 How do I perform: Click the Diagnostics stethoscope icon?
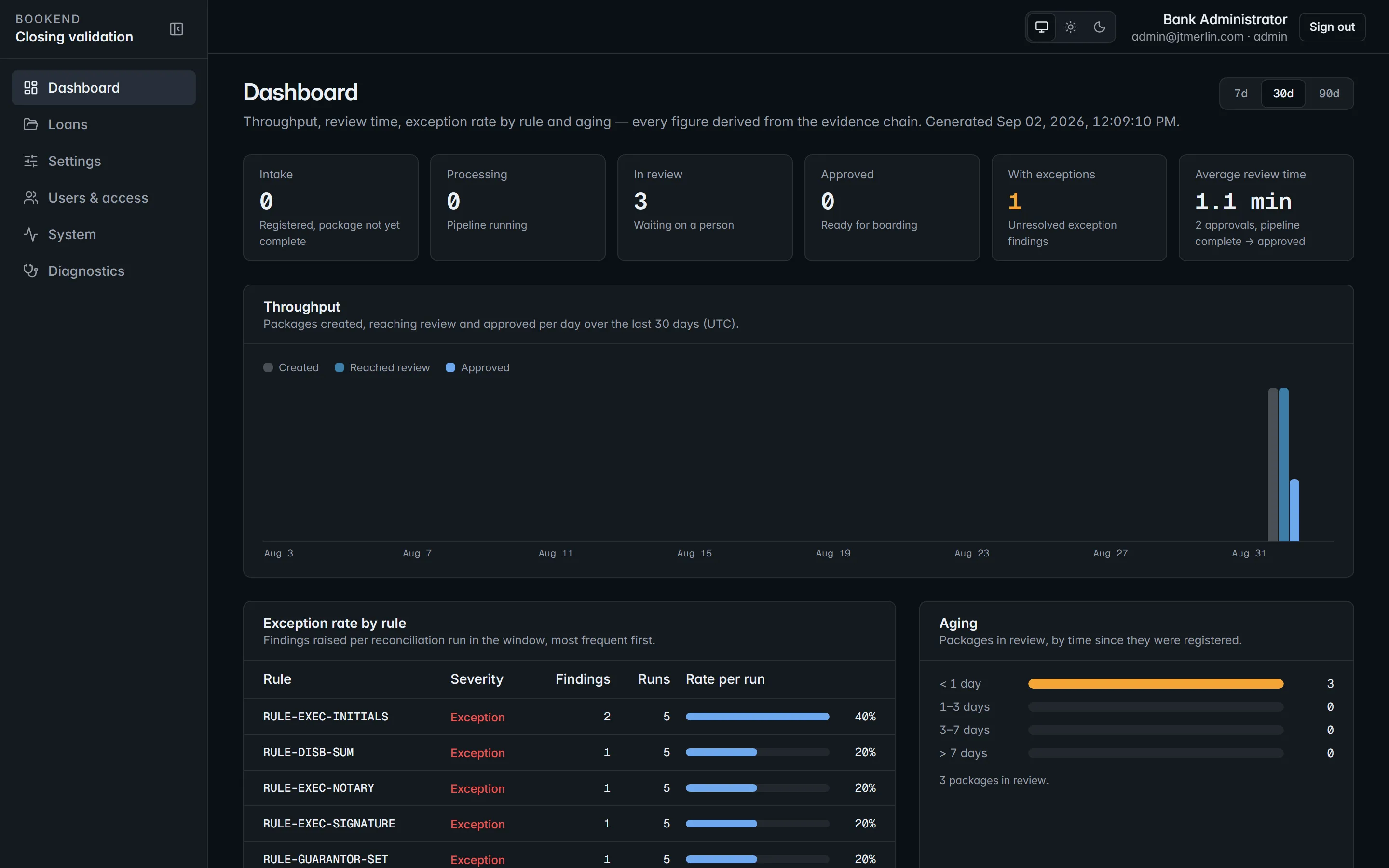pyautogui.click(x=30, y=271)
